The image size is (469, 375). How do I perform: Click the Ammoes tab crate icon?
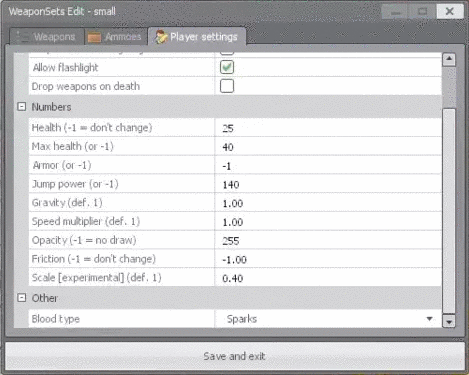pos(94,37)
